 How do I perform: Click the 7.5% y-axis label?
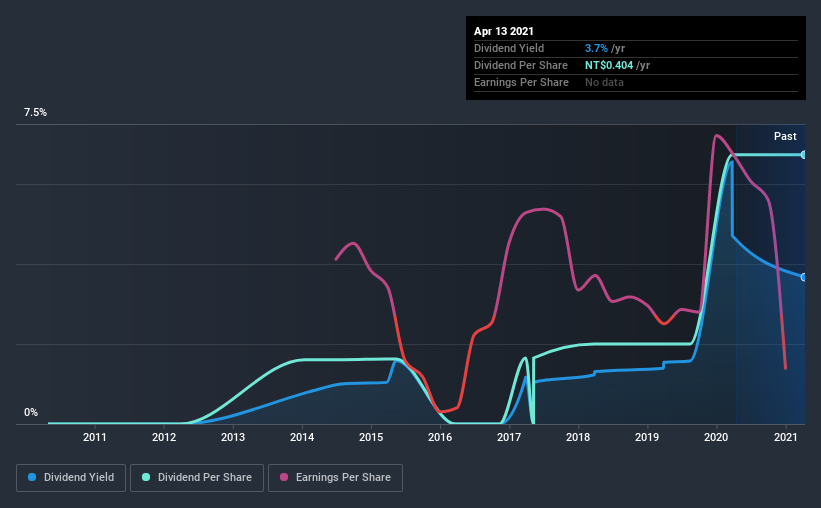pyautogui.click(x=35, y=112)
